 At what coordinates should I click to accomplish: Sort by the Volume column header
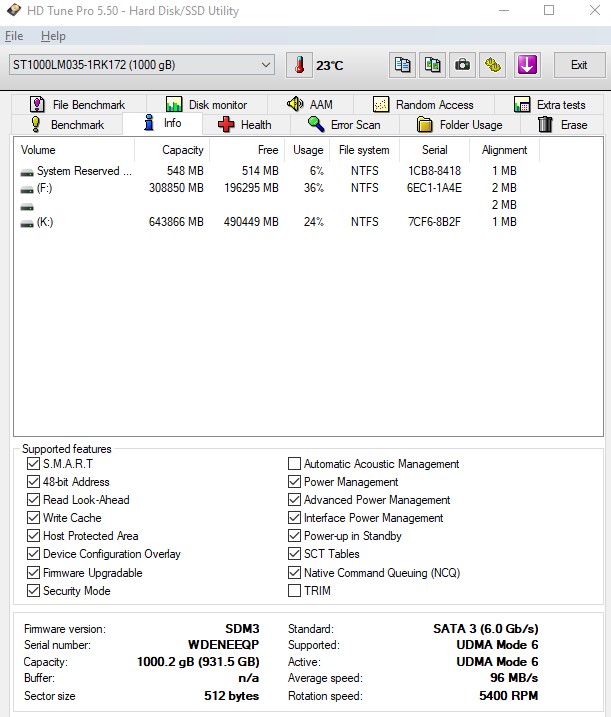(x=75, y=150)
